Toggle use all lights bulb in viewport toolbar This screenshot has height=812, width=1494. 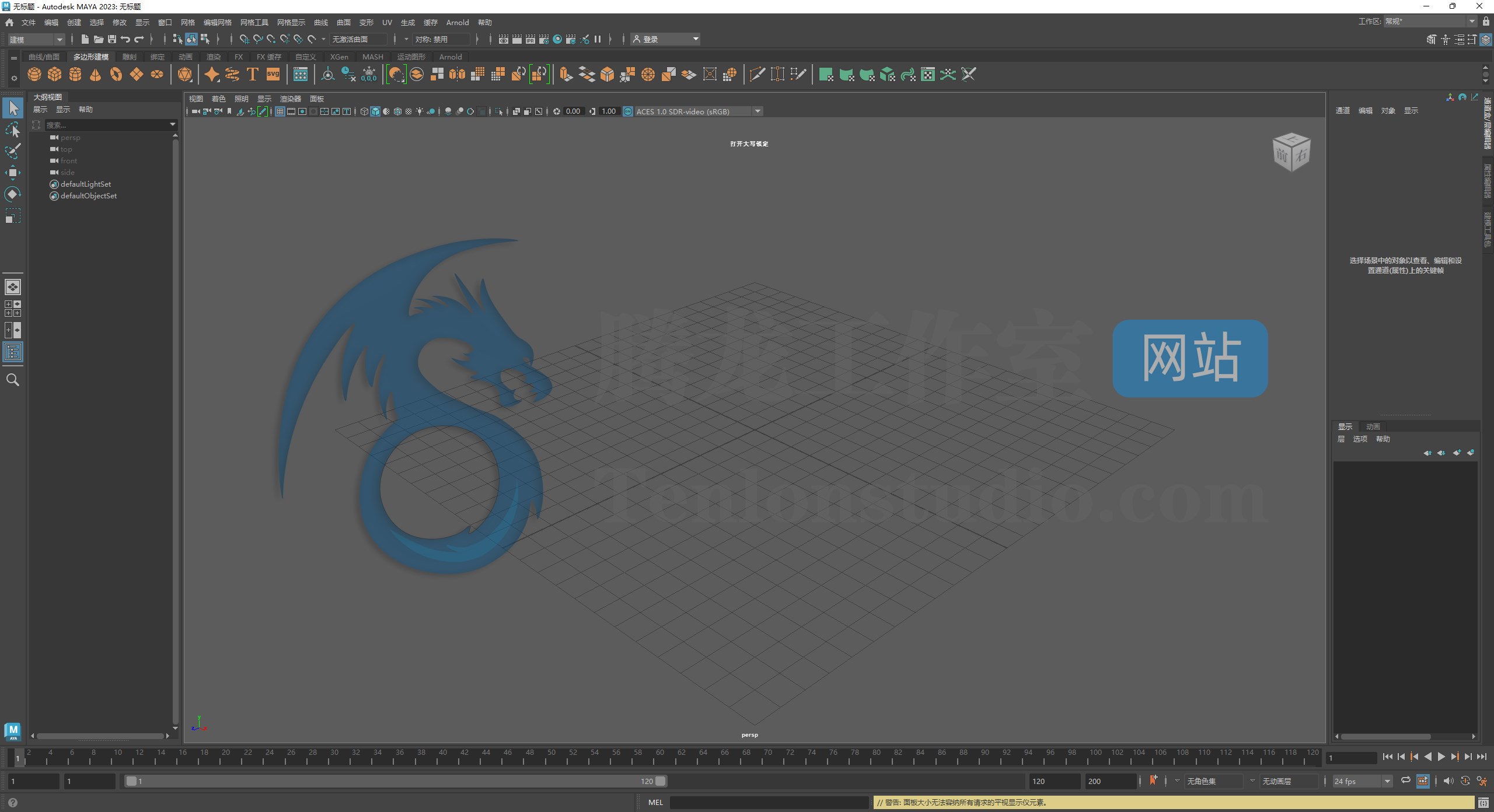click(420, 111)
